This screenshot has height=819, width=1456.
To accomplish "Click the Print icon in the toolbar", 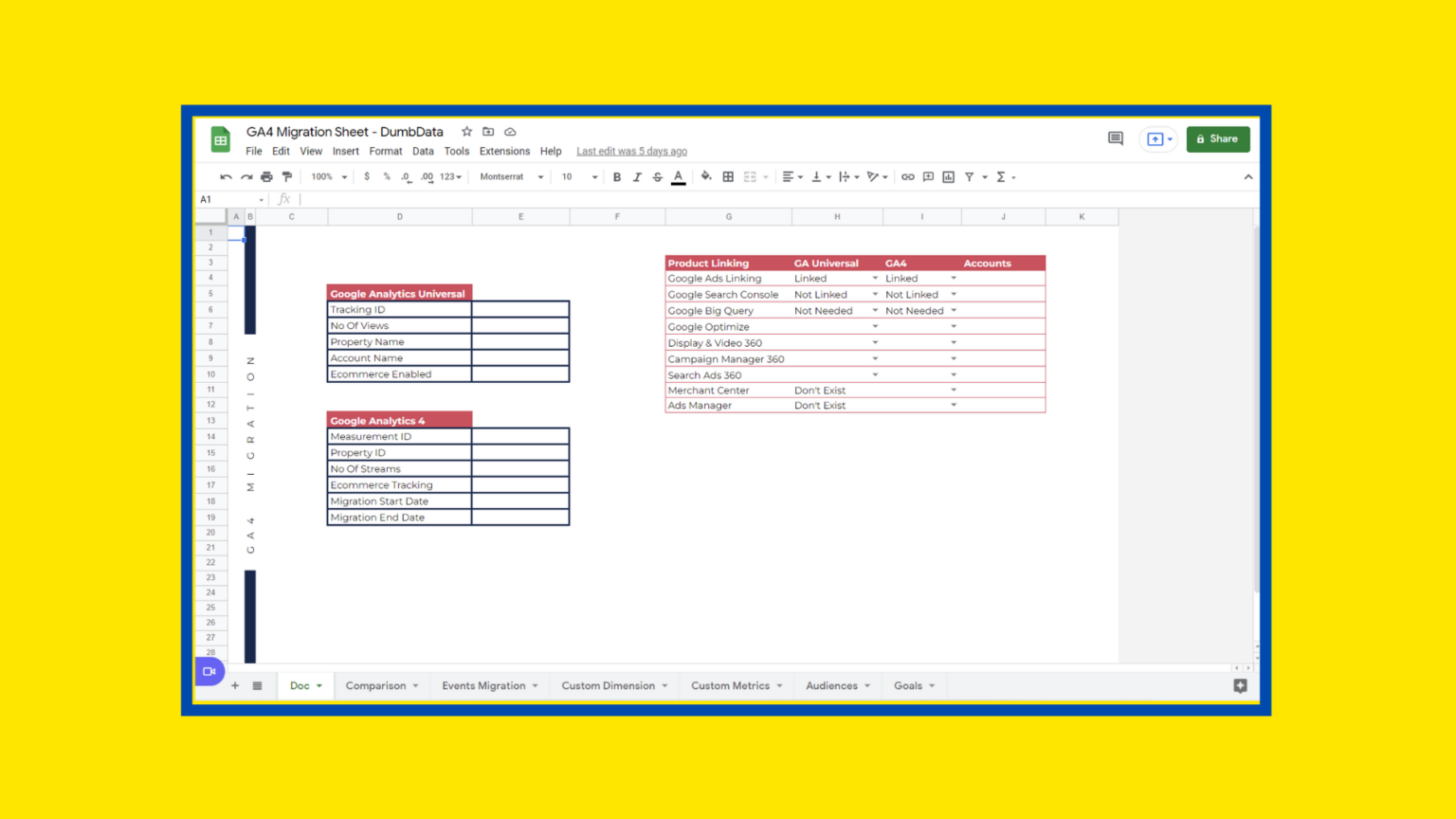I will tap(266, 176).
